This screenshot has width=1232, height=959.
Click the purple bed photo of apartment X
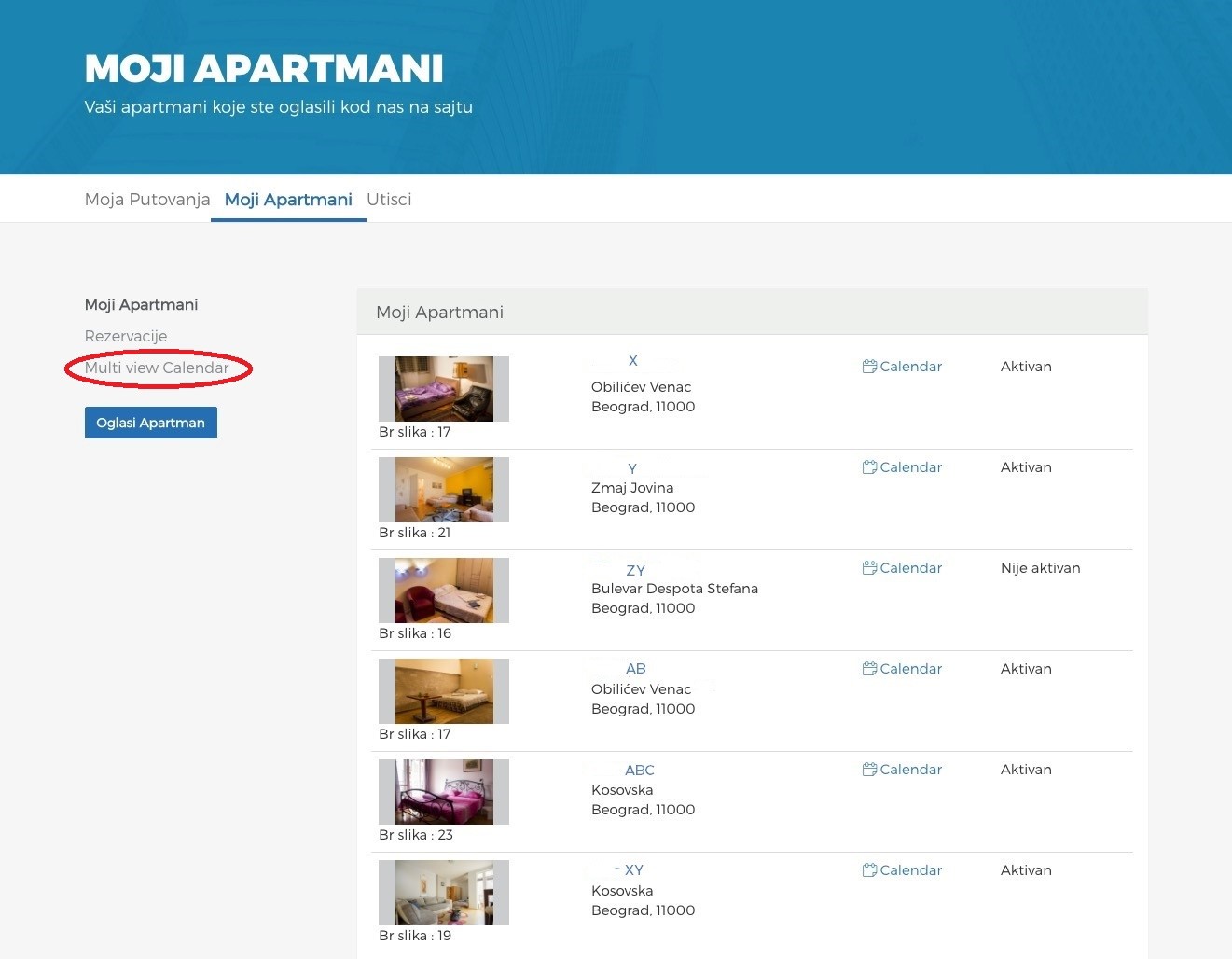[x=444, y=389]
